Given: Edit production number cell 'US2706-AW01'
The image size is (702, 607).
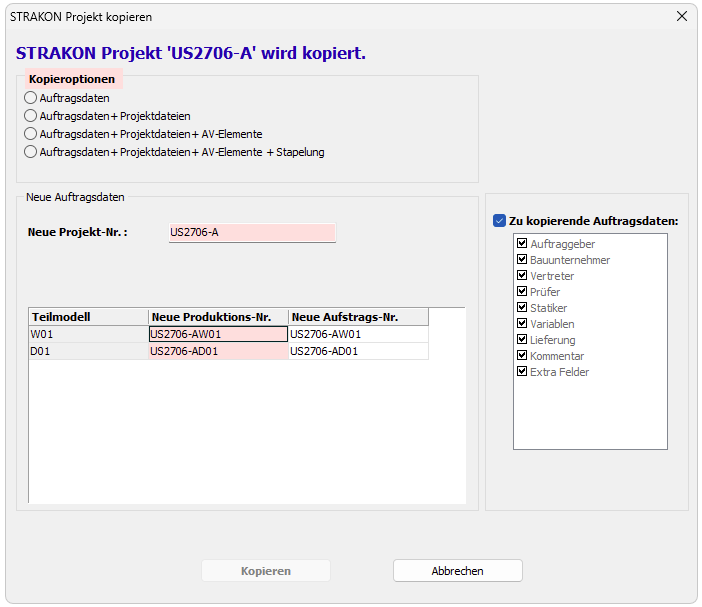Looking at the screenshot, I should 218,334.
